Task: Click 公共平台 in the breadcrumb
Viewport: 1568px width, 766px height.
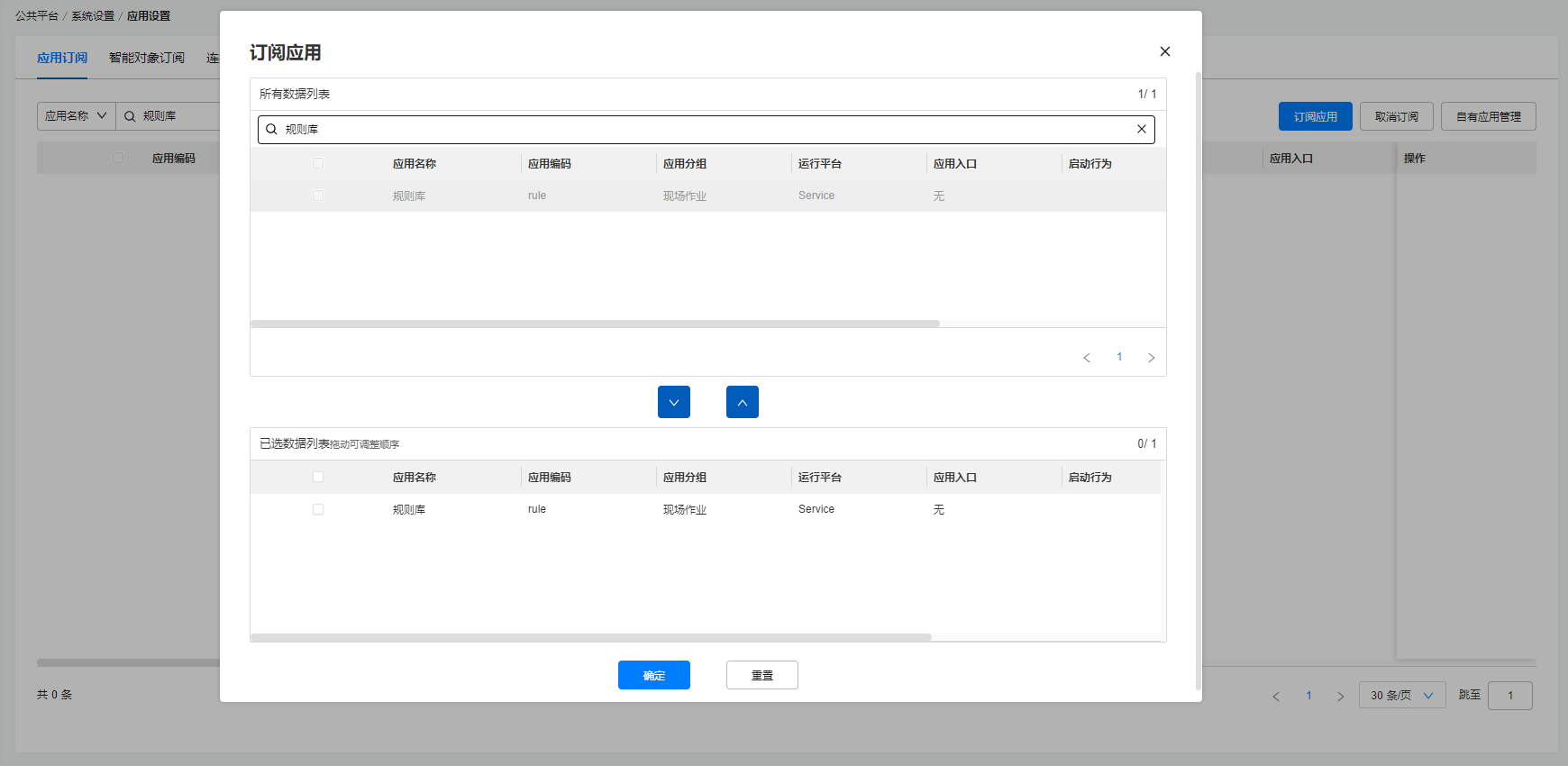Action: [37, 16]
